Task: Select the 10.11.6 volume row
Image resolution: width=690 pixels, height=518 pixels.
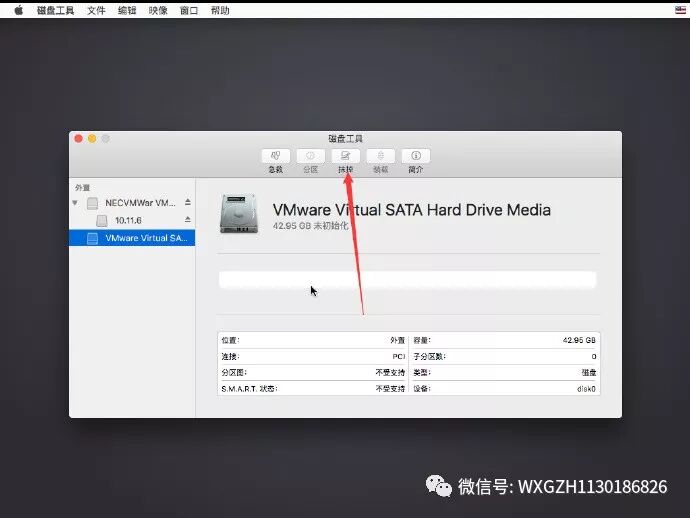Action: (x=132, y=220)
